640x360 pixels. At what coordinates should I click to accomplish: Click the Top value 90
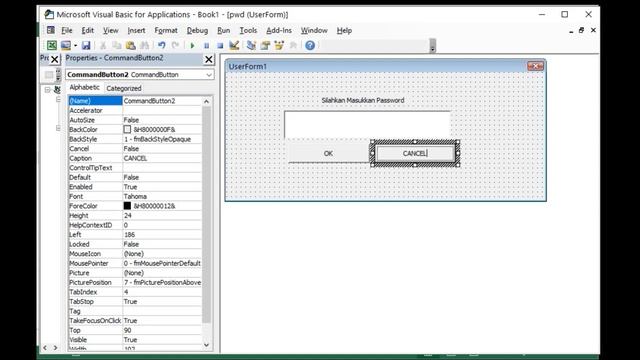point(162,330)
